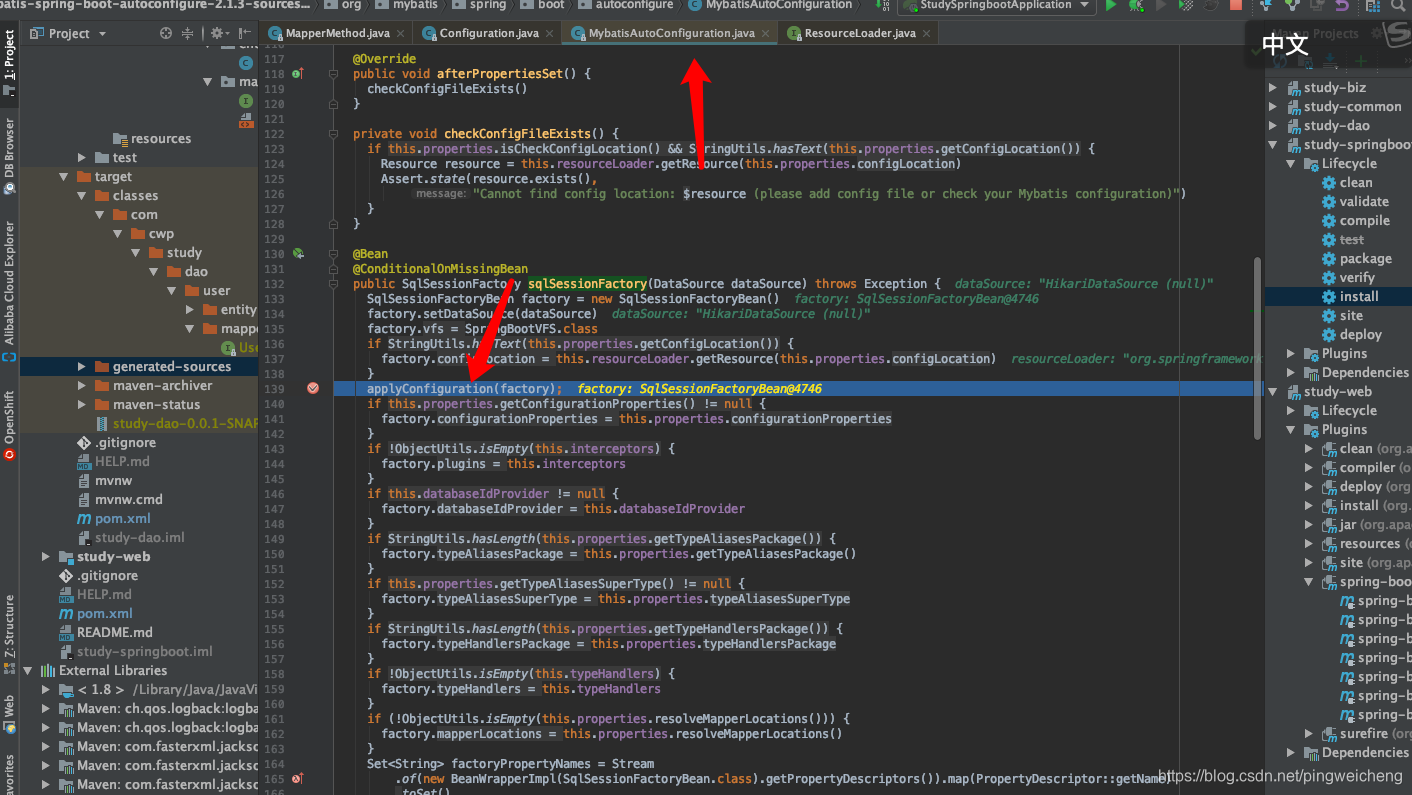1412x795 pixels.
Task: Toggle code fold at line 122
Action: (x=335, y=134)
